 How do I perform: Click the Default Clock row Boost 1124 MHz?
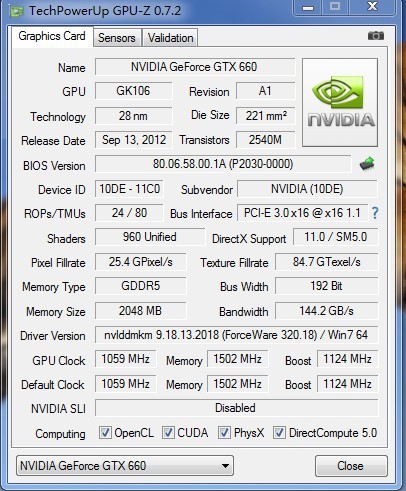pyautogui.click(x=348, y=384)
